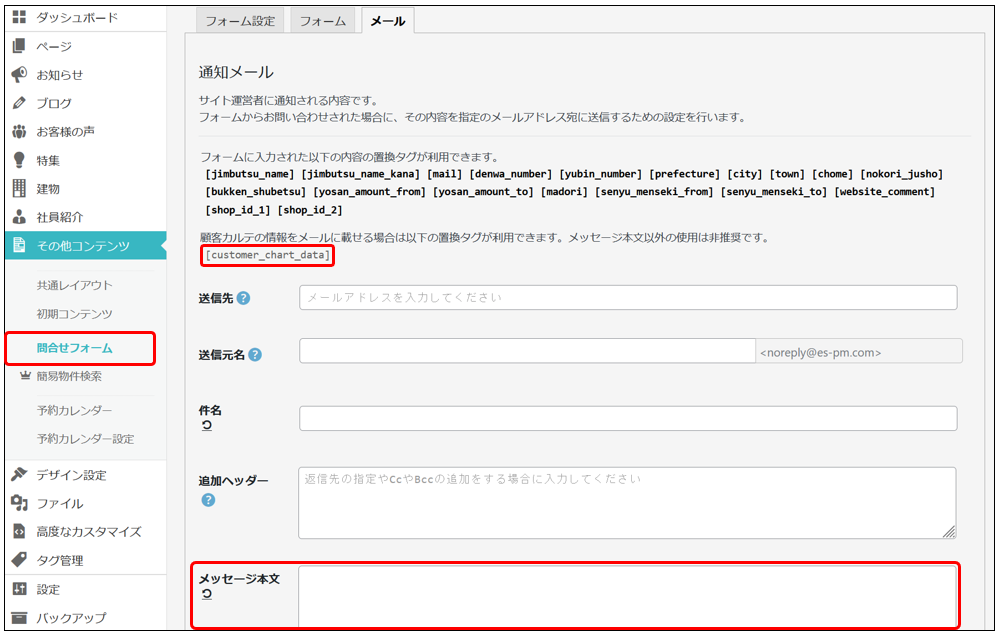Click the Dashboard grid icon
This screenshot has height=636, width=1000.
point(19,18)
